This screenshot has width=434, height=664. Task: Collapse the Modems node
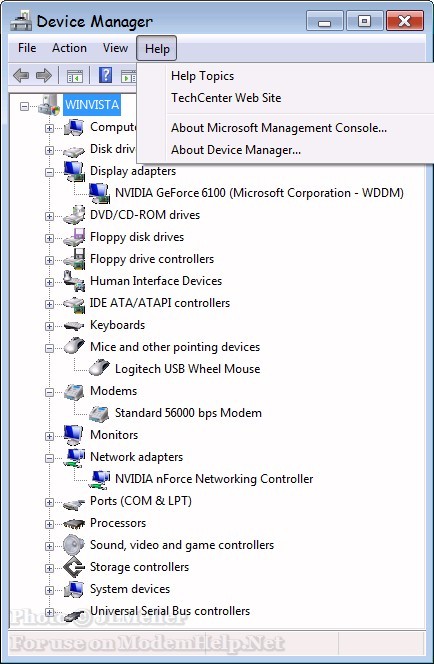tap(50, 392)
